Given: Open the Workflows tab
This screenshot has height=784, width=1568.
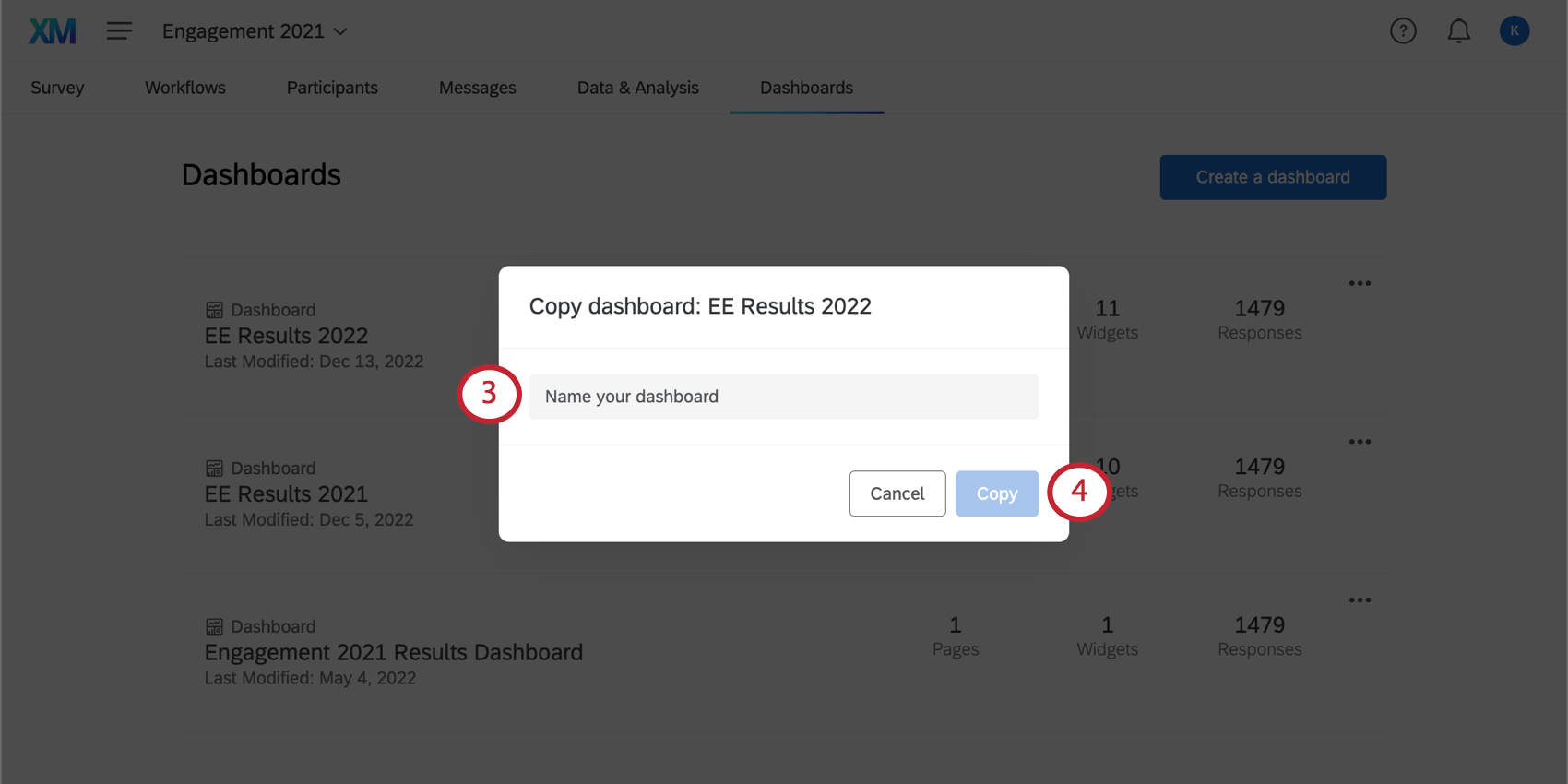Looking at the screenshot, I should click(184, 88).
